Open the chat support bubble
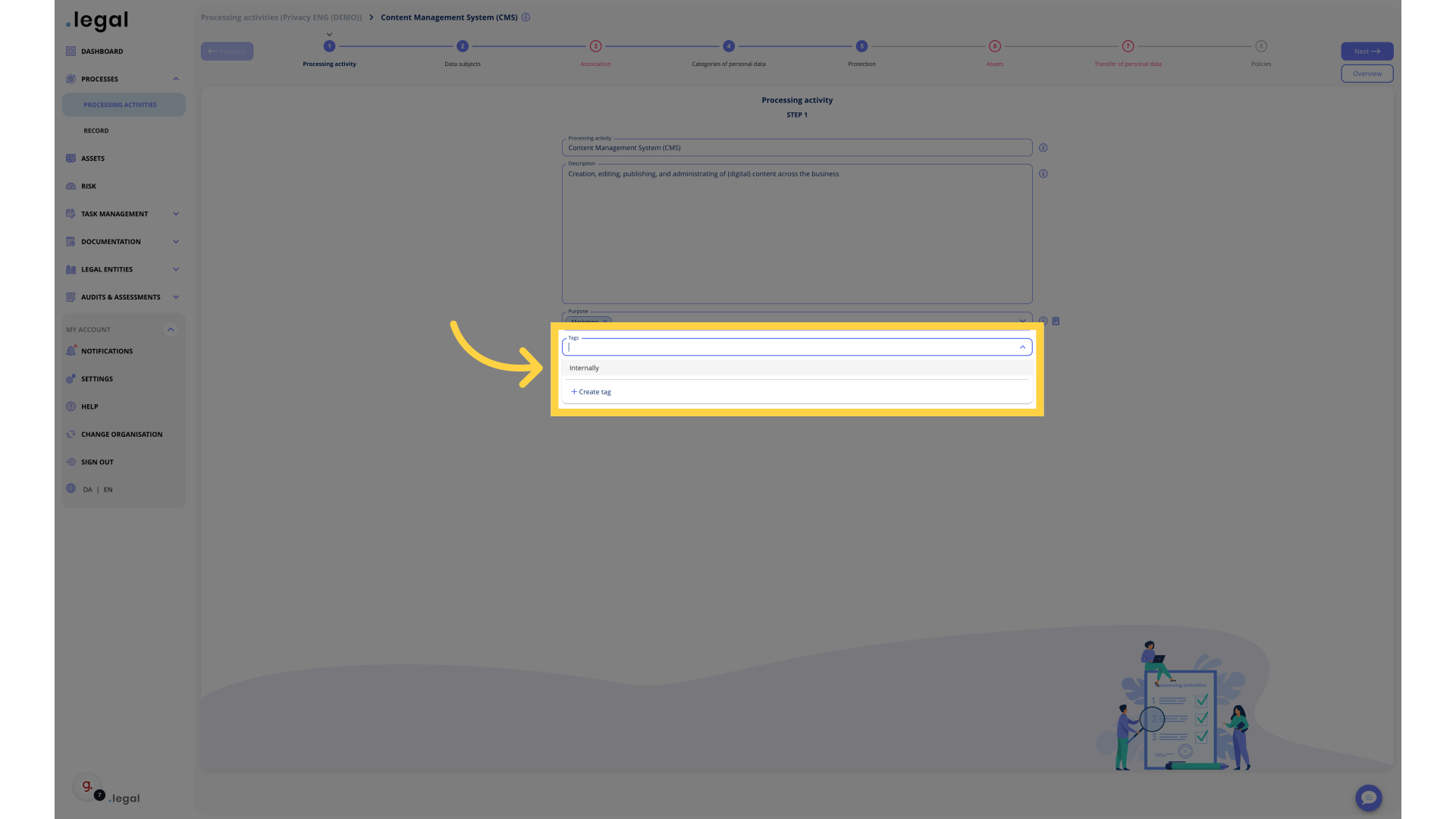1456x819 pixels. [1368, 798]
